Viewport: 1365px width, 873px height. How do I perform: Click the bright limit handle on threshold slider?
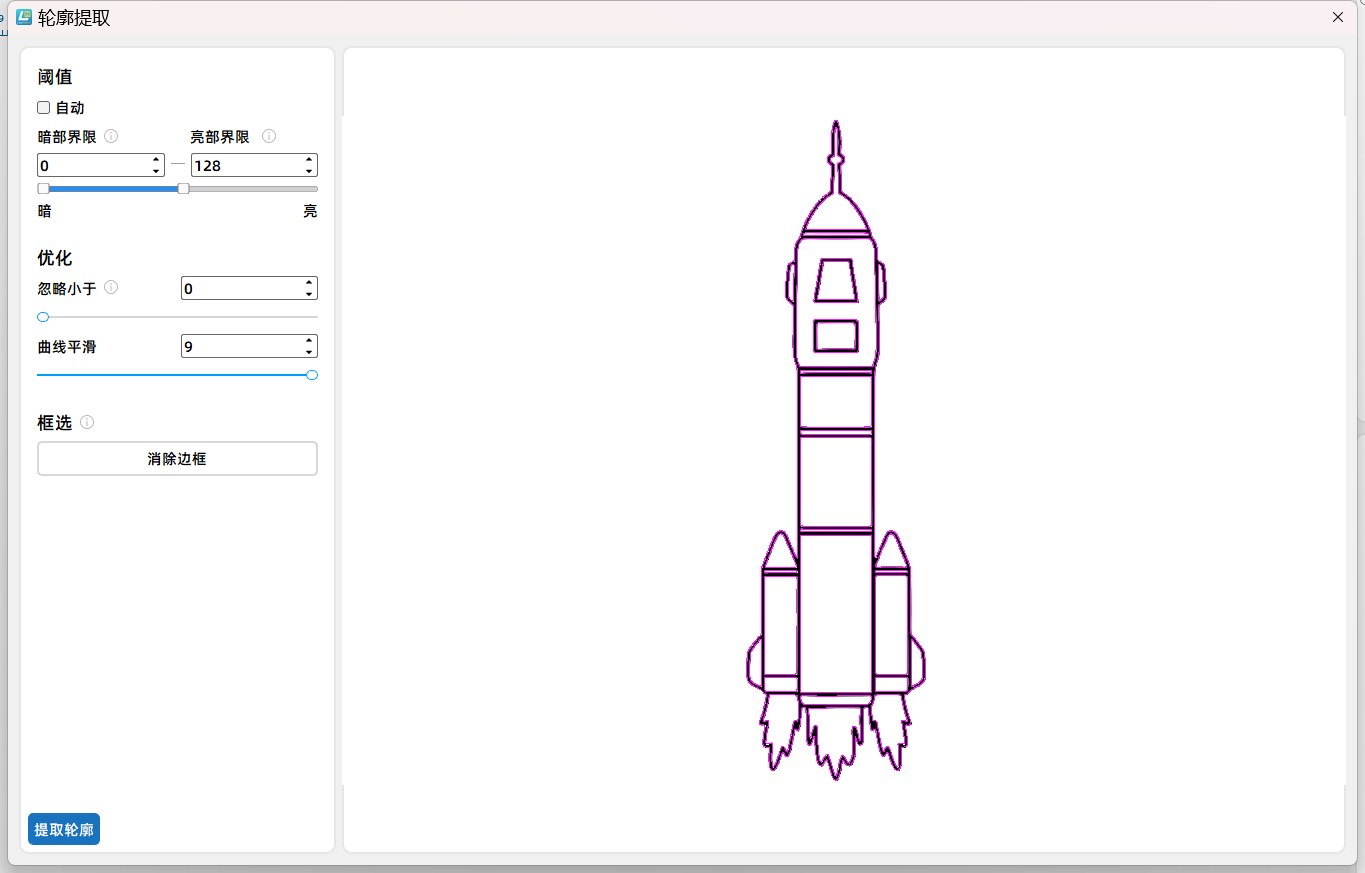tap(183, 188)
